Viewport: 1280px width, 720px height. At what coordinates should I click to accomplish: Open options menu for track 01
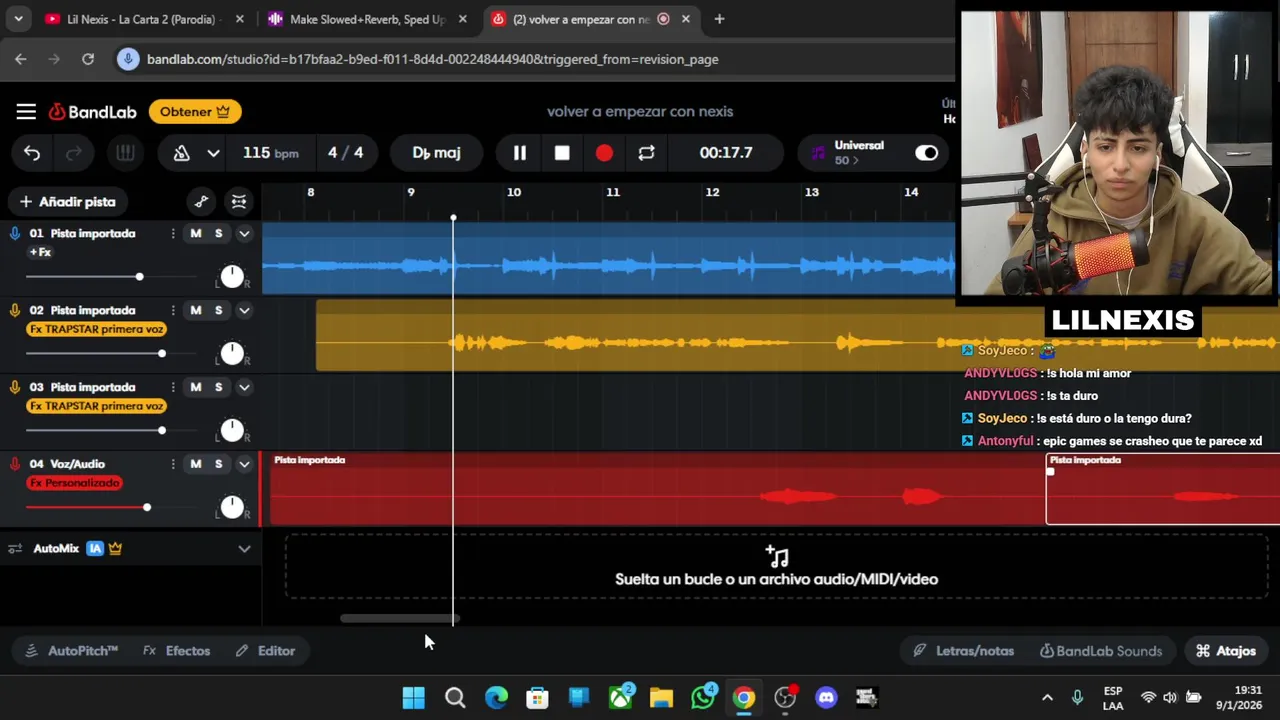[173, 233]
